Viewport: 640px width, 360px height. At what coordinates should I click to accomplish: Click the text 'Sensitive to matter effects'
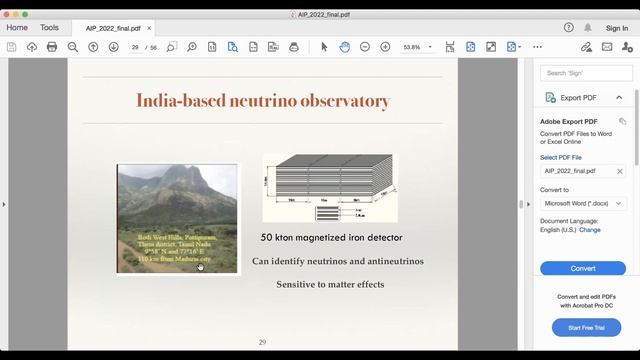330,284
